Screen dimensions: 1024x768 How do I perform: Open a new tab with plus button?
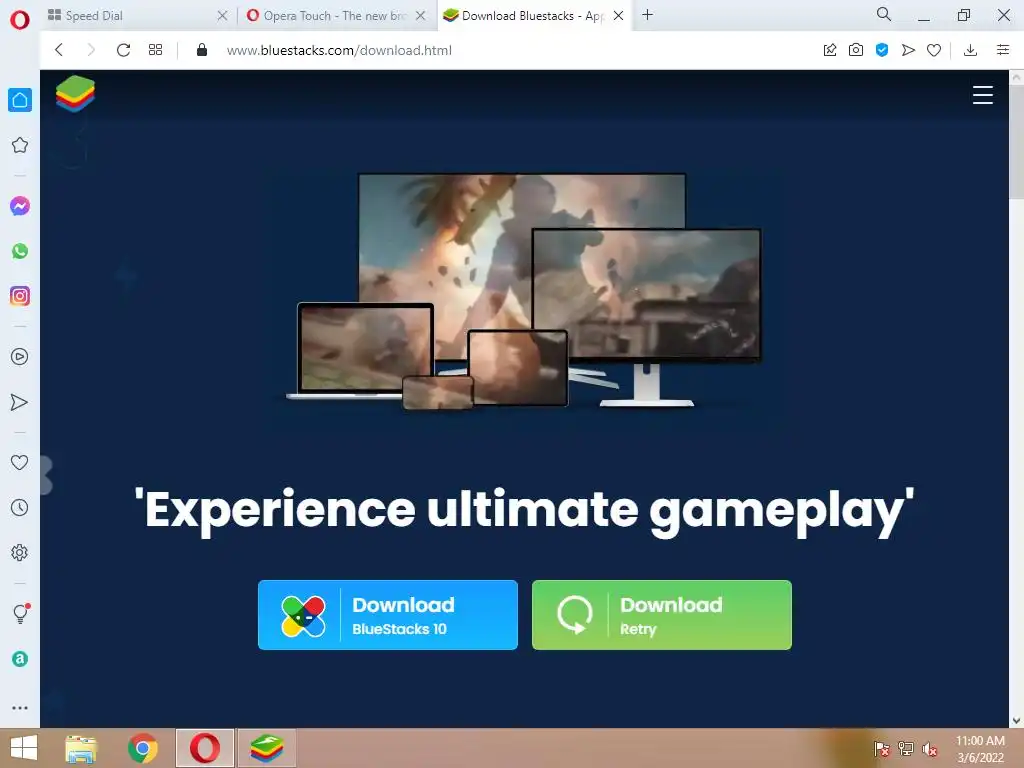click(x=647, y=15)
